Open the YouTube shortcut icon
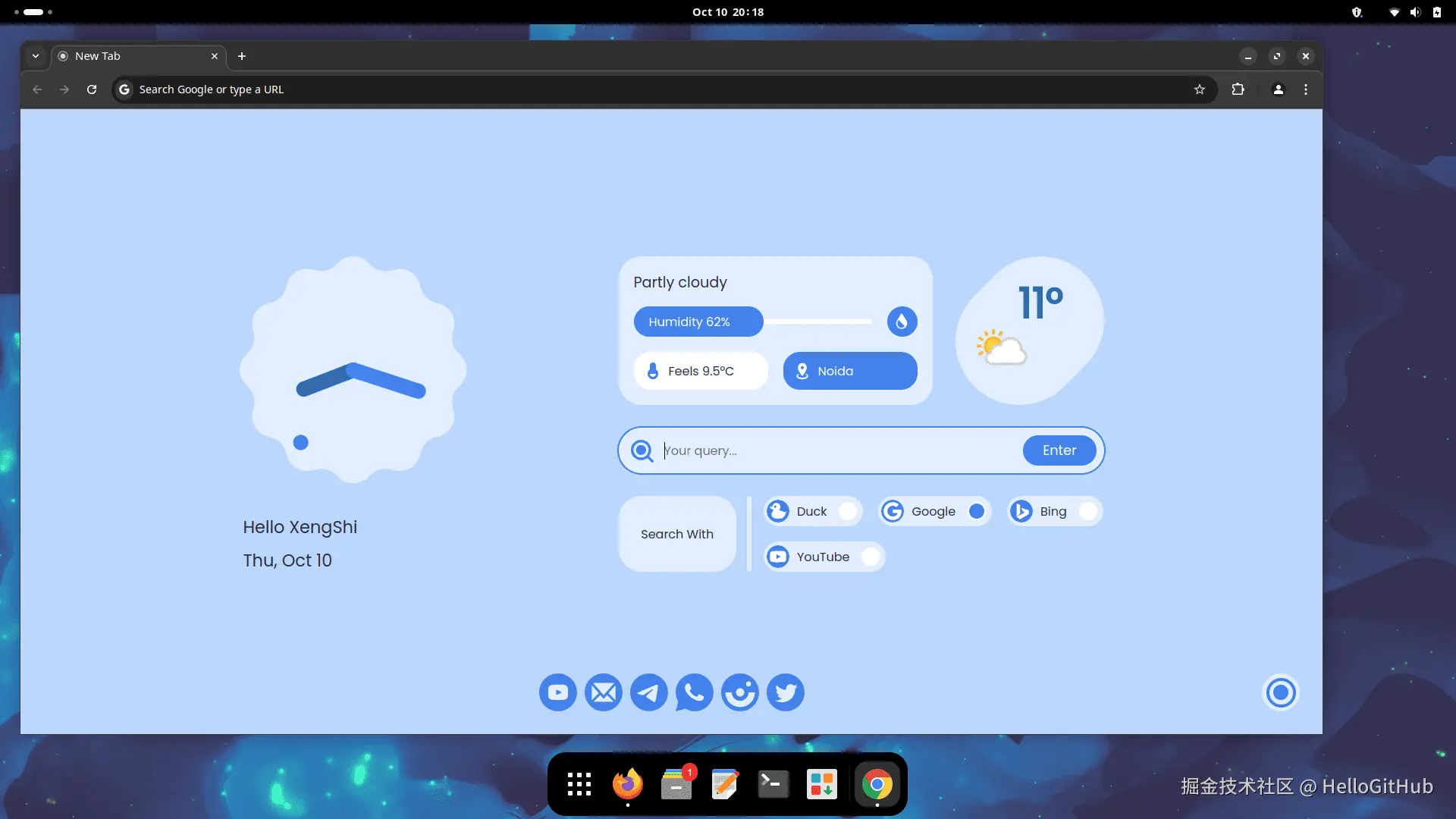This screenshot has height=819, width=1456. 557,692
